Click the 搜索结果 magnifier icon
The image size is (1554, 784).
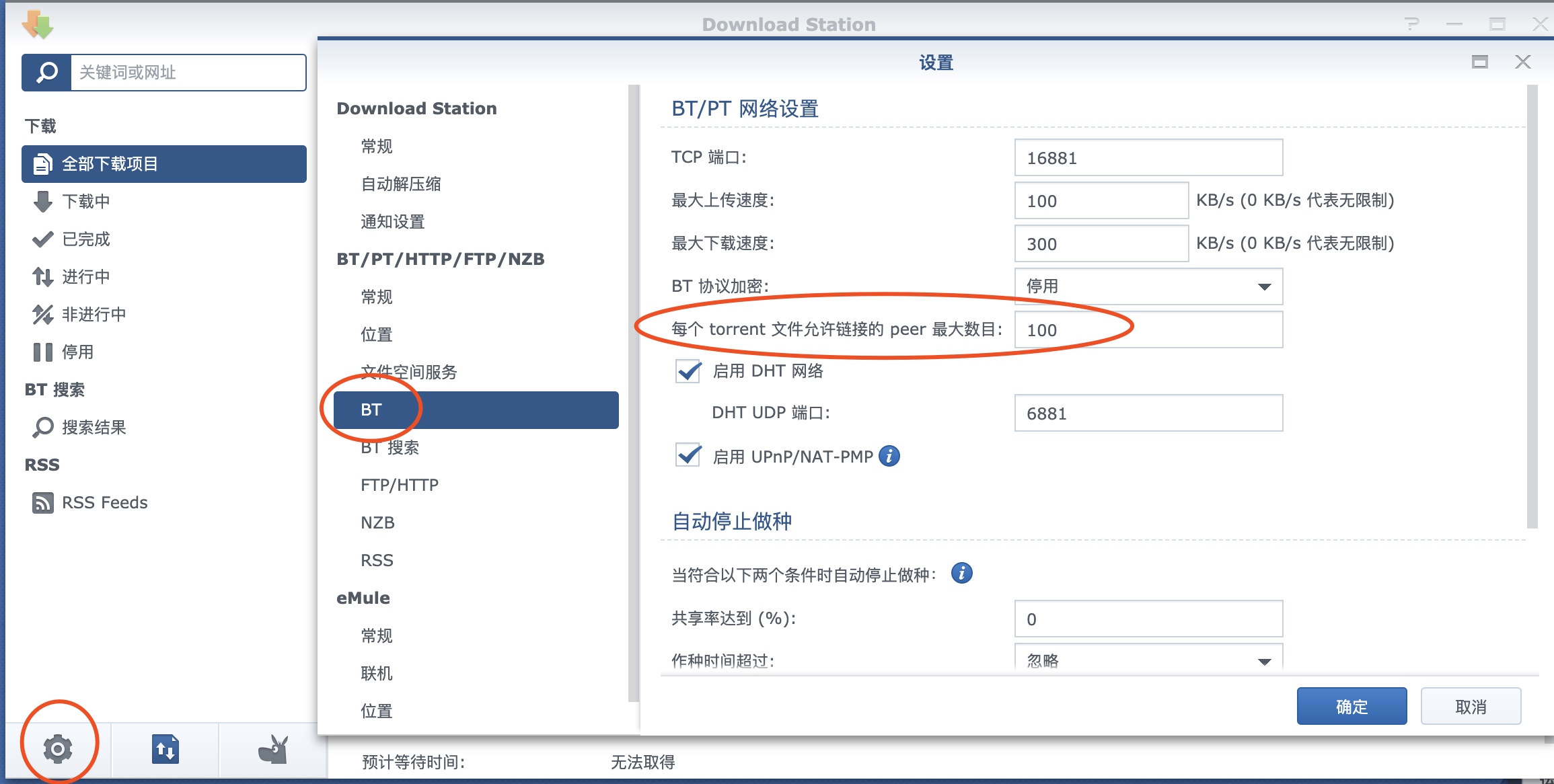[x=43, y=427]
